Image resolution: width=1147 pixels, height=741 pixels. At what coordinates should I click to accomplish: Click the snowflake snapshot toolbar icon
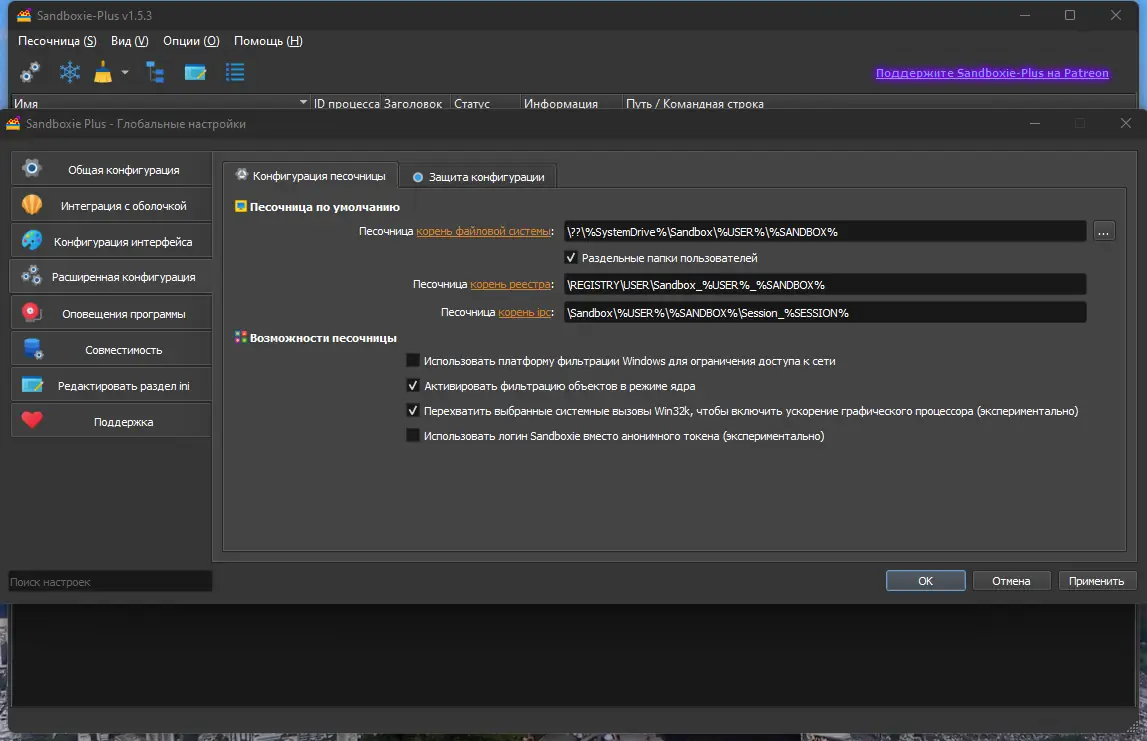tap(69, 72)
